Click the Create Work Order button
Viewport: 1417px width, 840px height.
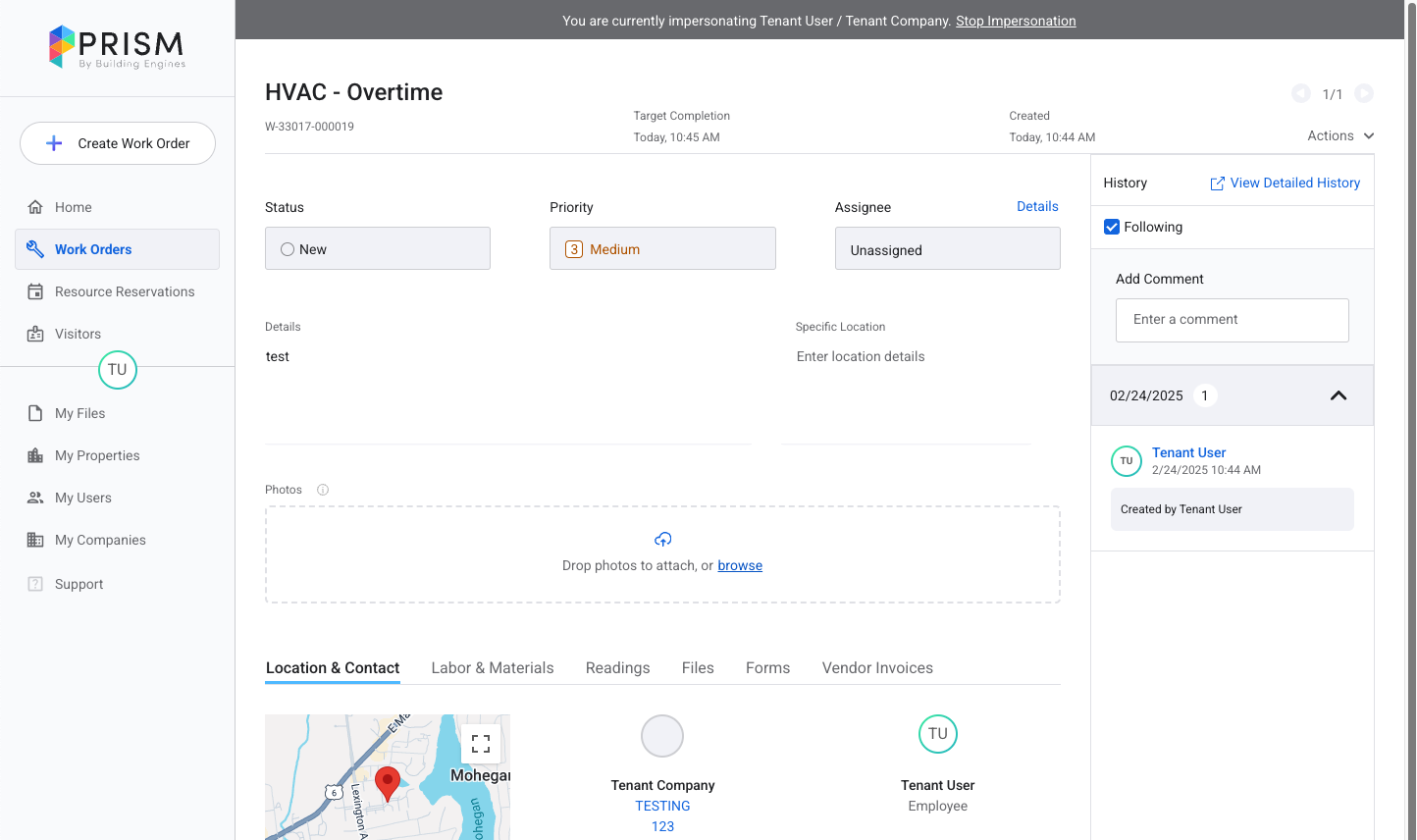click(x=118, y=143)
